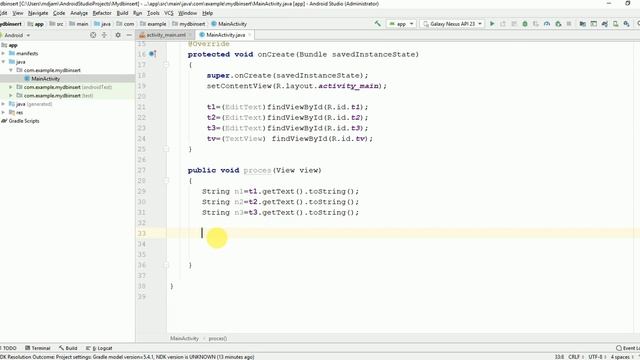Run app with coverage icon
Viewport: 640px width, 360px height.
(x=536, y=24)
